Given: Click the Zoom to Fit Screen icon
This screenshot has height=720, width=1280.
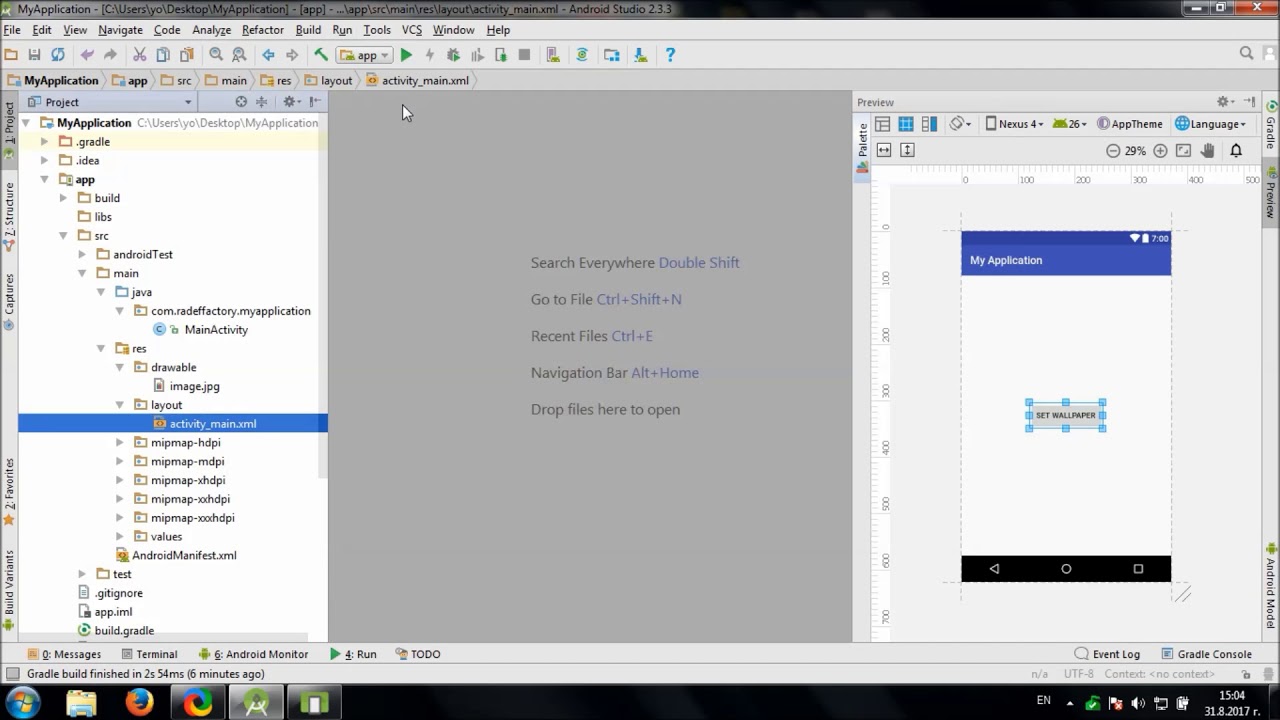Looking at the screenshot, I should [1184, 151].
